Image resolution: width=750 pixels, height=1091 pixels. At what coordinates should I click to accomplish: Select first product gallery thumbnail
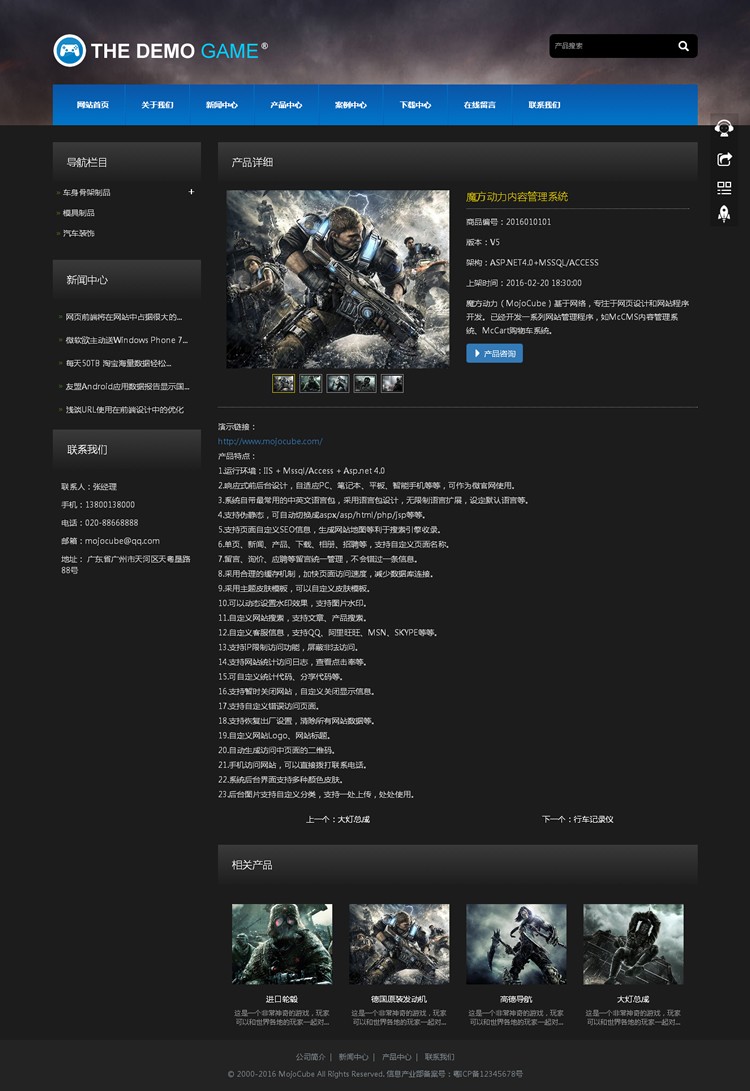pyautogui.click(x=283, y=383)
